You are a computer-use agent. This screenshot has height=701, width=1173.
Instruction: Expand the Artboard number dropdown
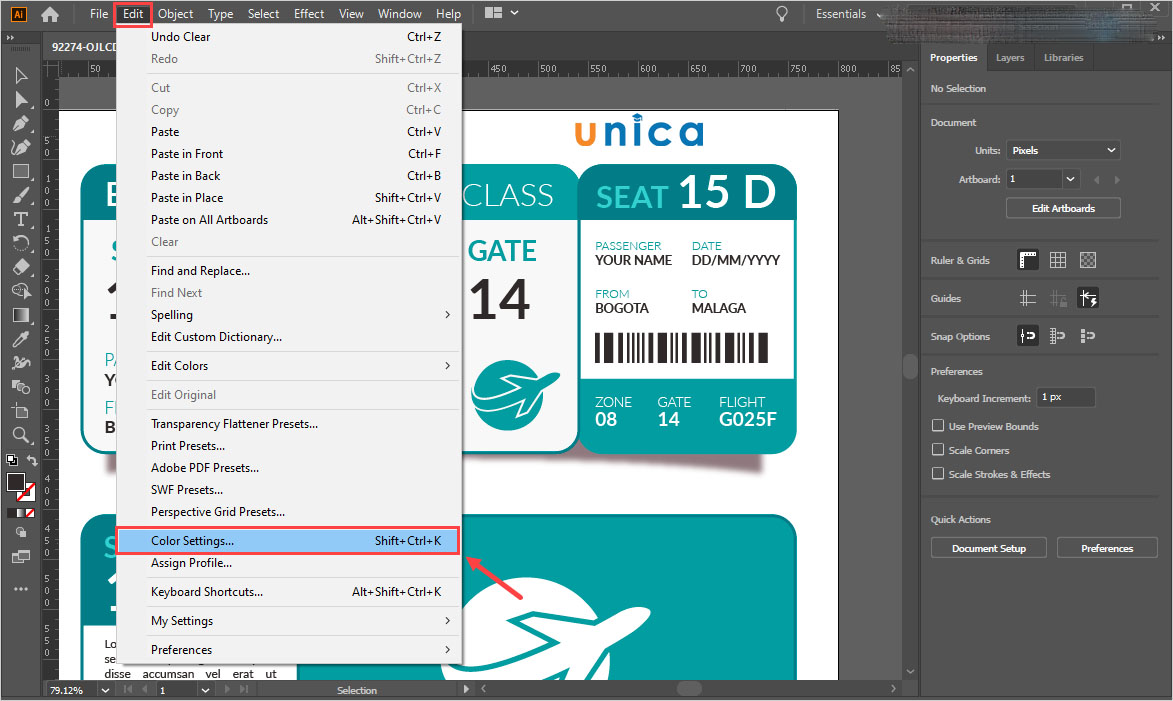click(x=1071, y=179)
